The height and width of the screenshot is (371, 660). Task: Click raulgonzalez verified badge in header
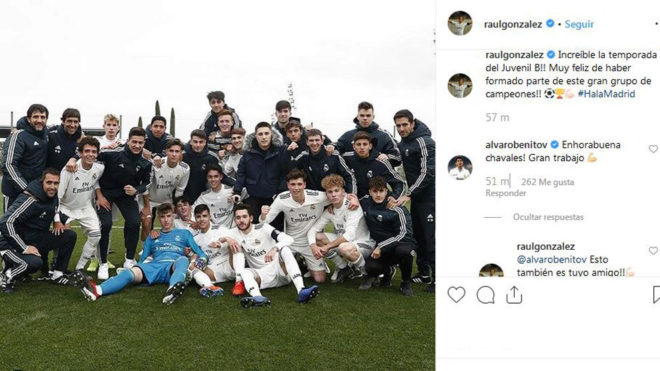click(550, 24)
